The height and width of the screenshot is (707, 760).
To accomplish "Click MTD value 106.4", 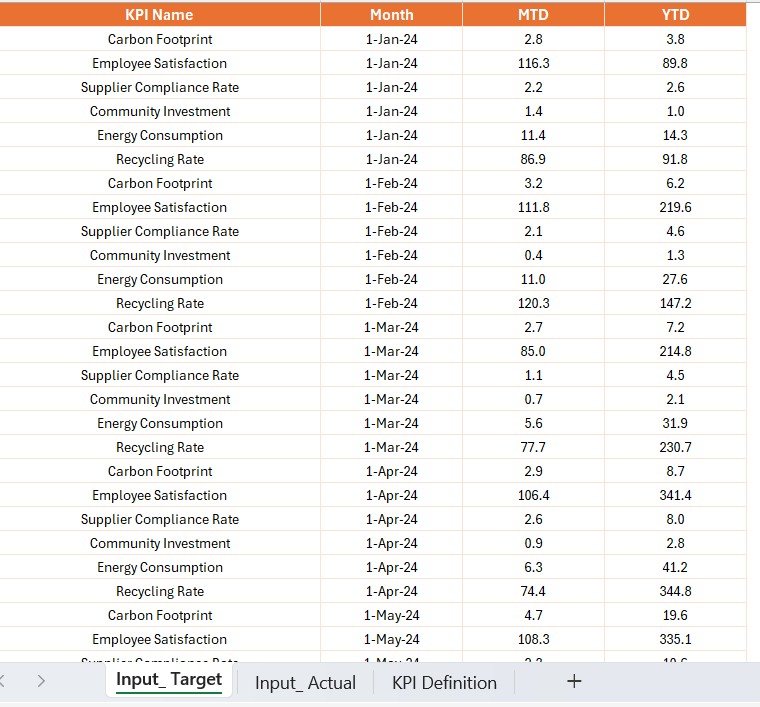I will point(533,495).
